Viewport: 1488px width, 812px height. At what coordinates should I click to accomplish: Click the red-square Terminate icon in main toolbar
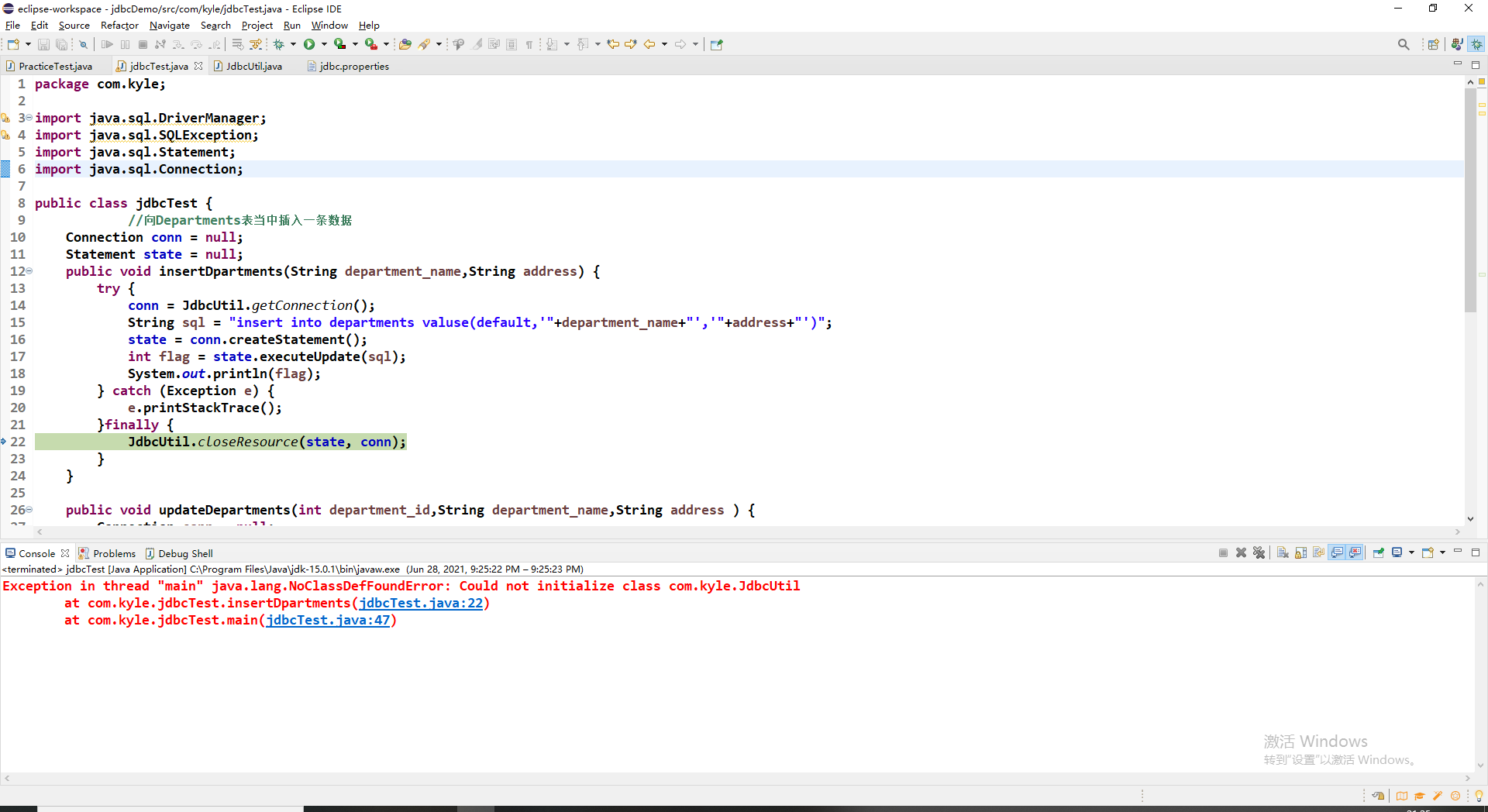(143, 44)
